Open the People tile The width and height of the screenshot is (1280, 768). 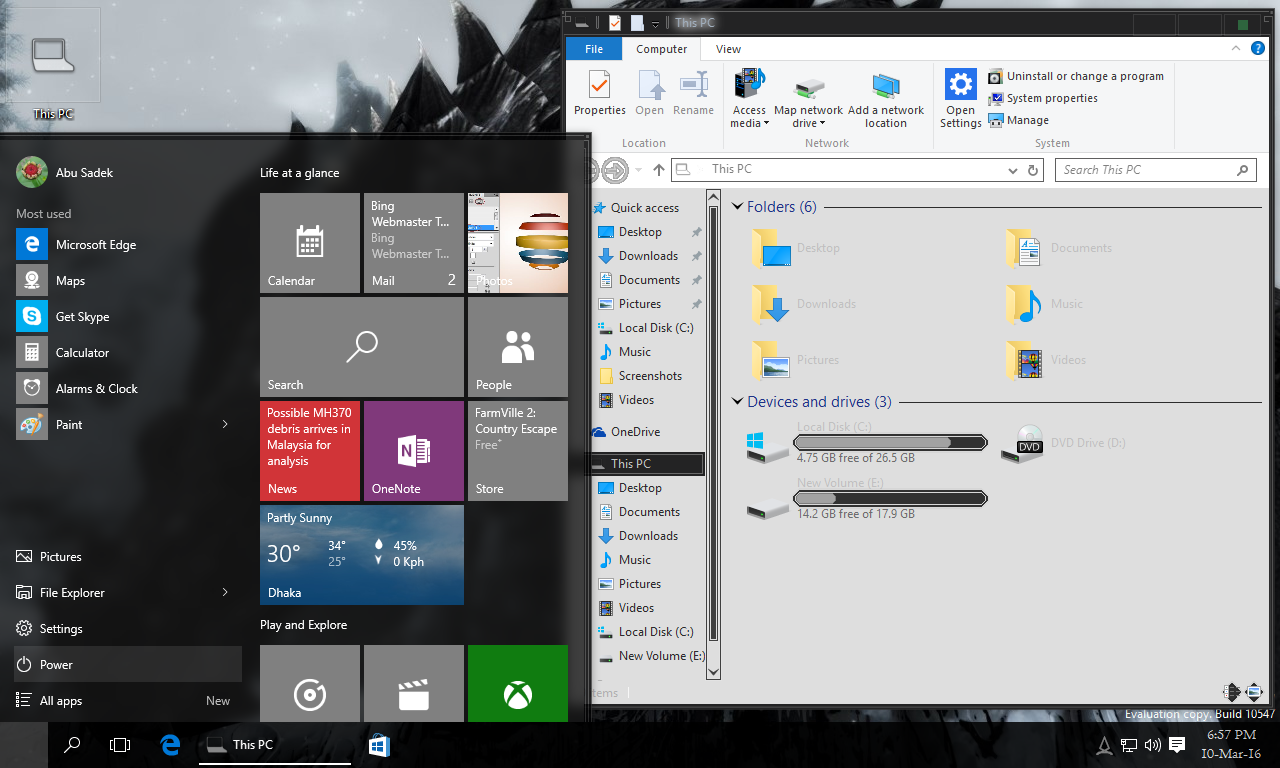tap(518, 347)
